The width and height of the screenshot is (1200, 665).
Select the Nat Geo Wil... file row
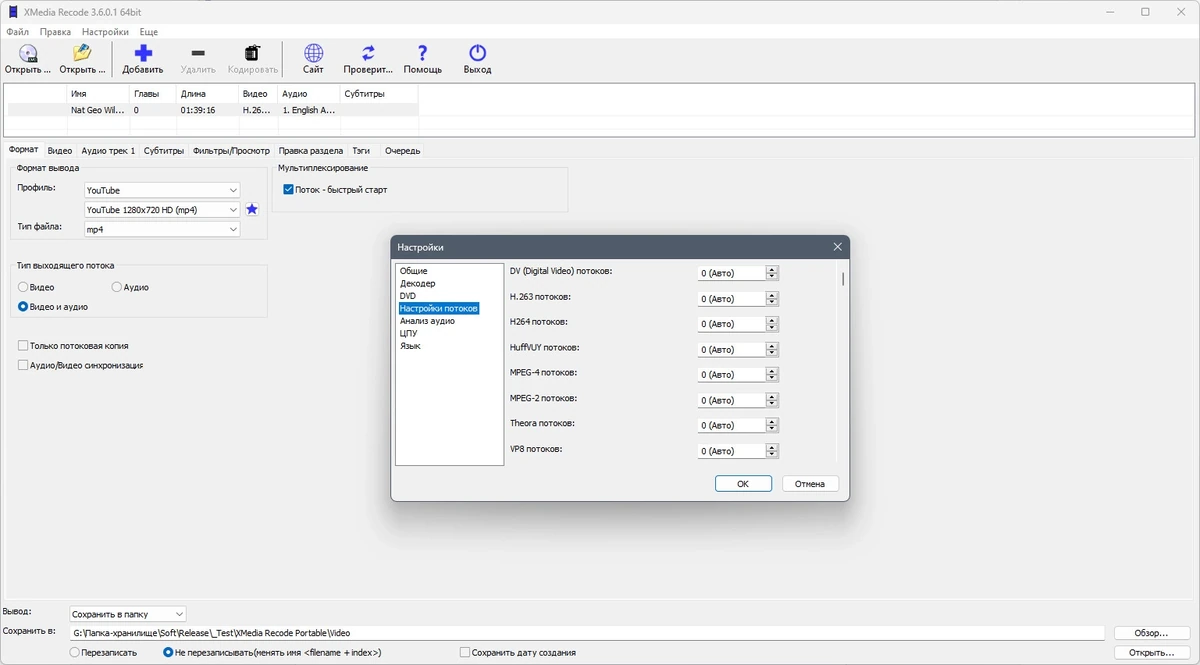click(212, 110)
